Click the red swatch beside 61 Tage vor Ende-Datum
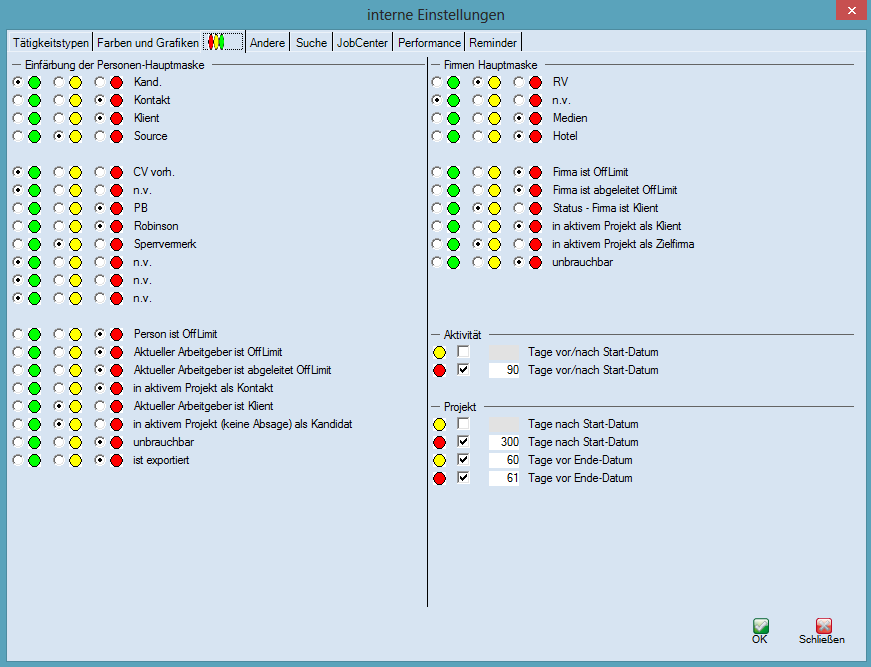 [x=439, y=478]
